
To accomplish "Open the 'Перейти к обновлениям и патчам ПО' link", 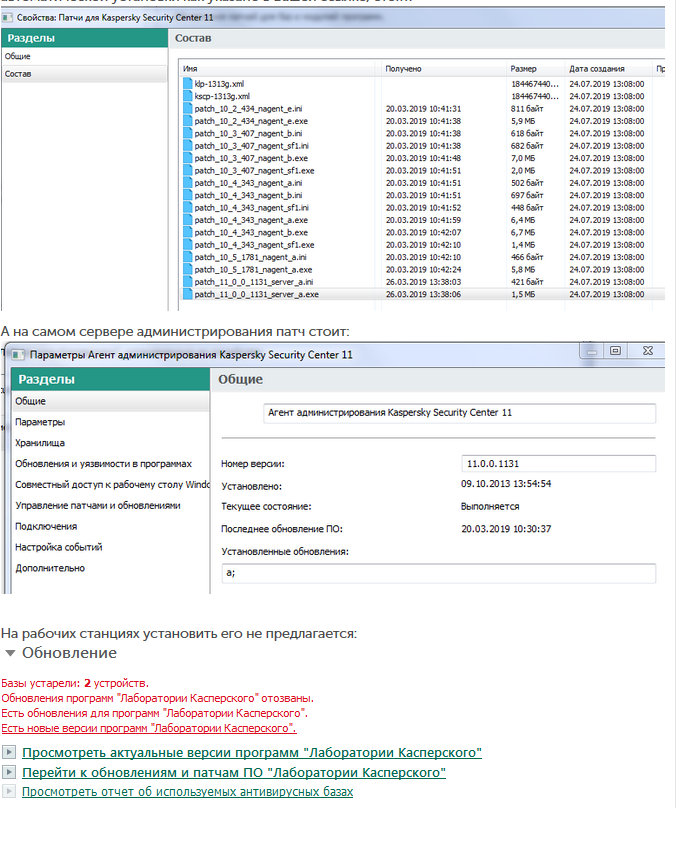I will click(x=234, y=773).
